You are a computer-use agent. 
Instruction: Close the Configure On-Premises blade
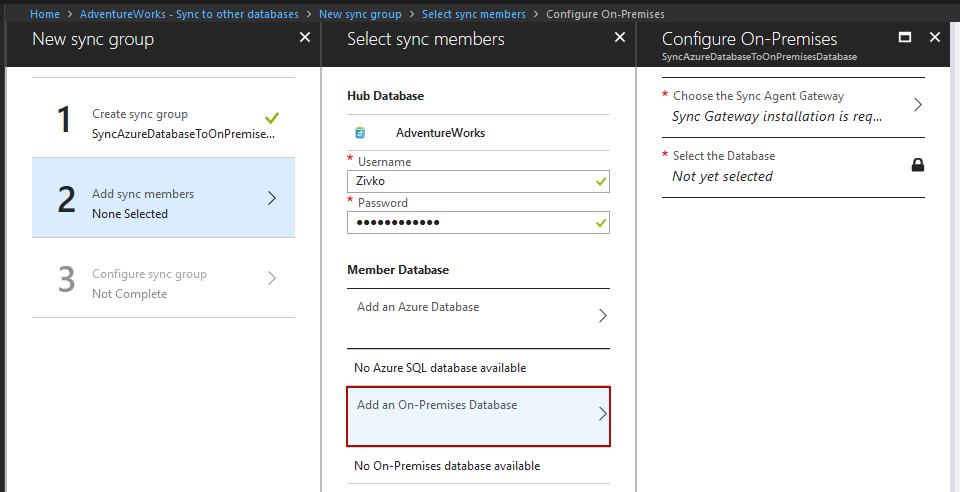(x=935, y=37)
